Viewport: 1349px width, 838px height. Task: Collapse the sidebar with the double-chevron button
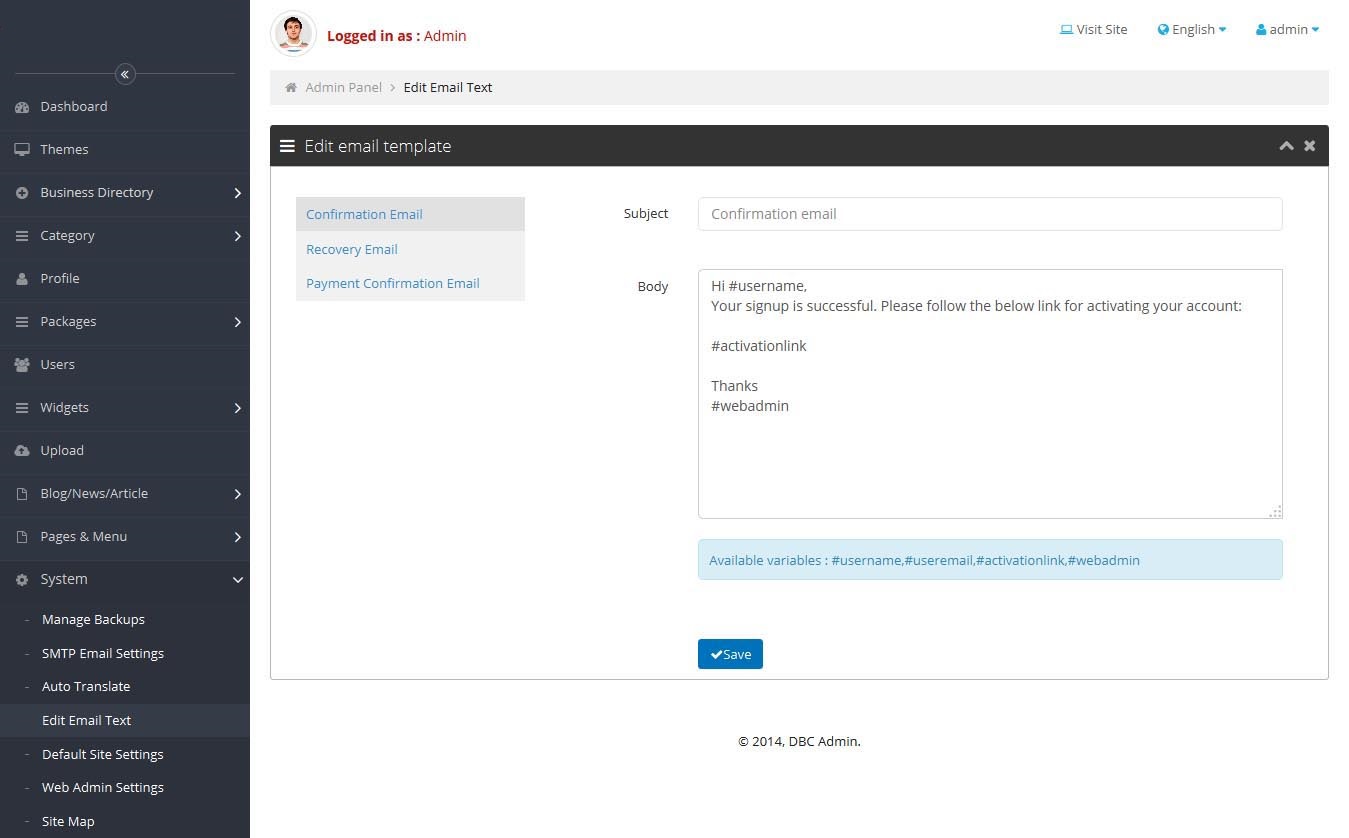(125, 74)
